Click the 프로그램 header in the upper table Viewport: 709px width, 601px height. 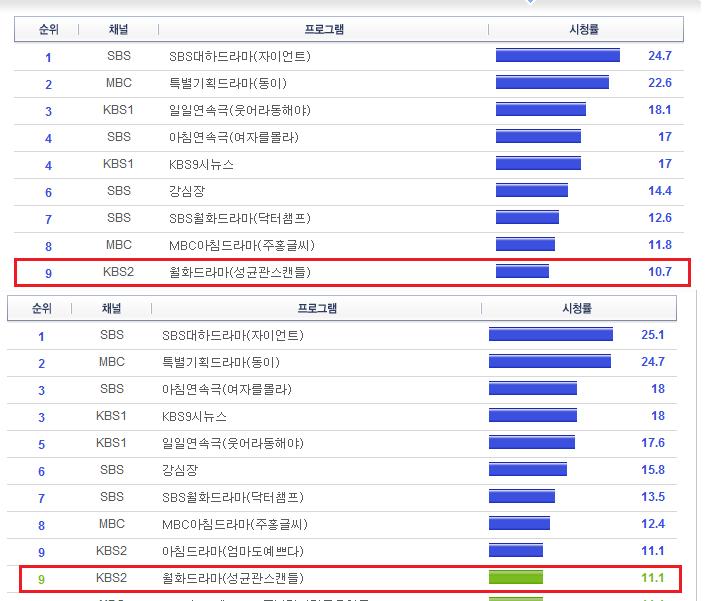(324, 29)
